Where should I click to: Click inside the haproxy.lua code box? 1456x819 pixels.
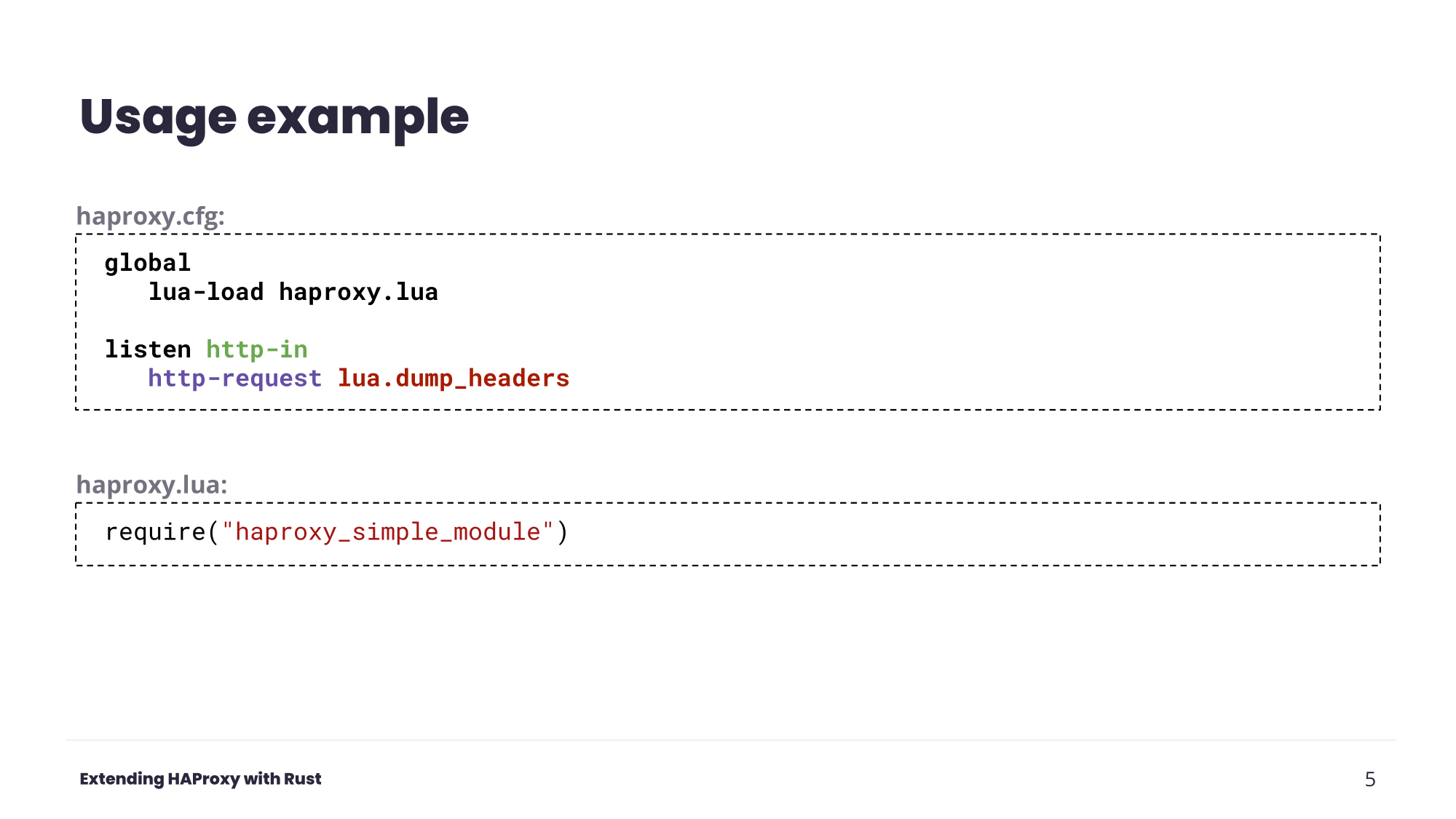[x=728, y=534]
